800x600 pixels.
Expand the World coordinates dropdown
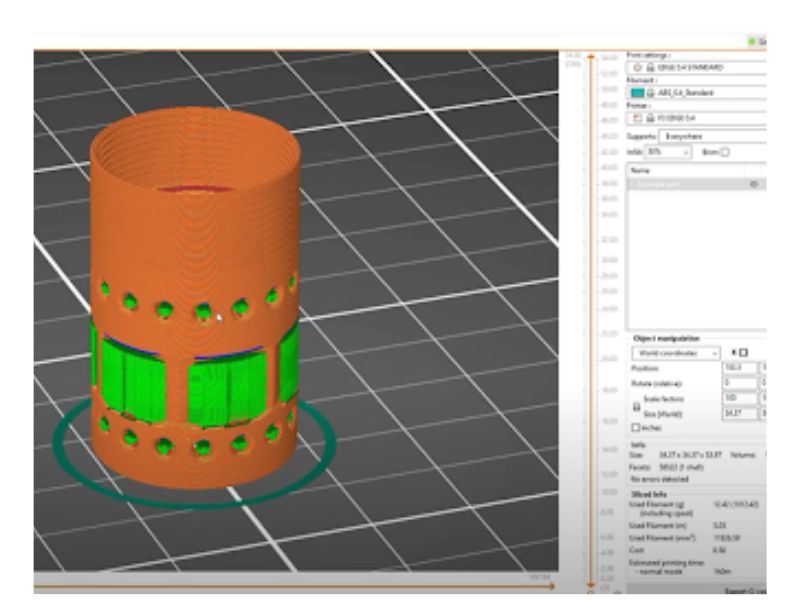tap(675, 353)
